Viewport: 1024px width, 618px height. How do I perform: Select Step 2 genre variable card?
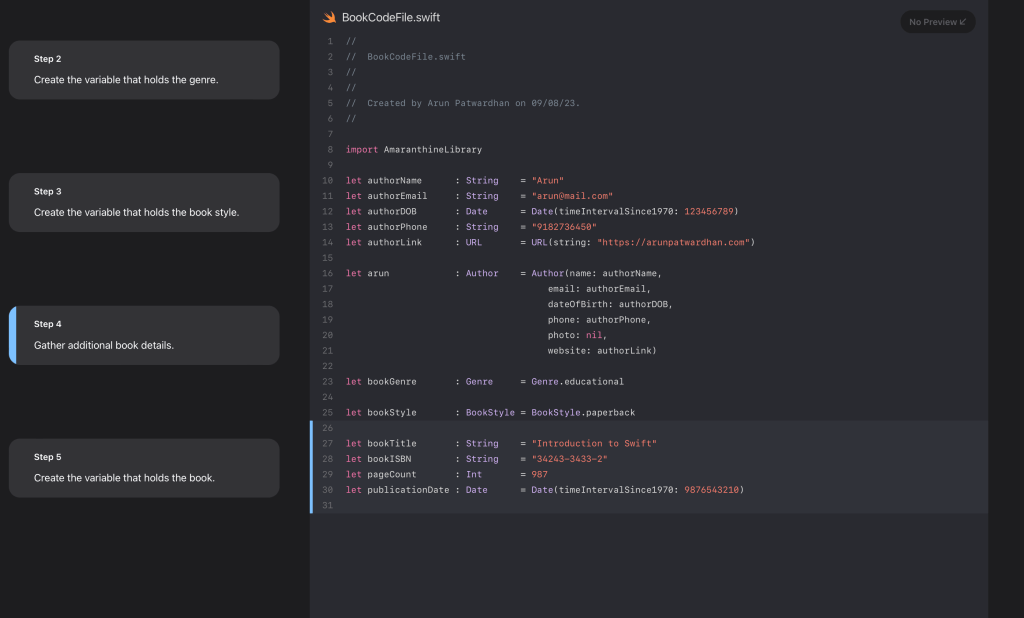pos(144,70)
